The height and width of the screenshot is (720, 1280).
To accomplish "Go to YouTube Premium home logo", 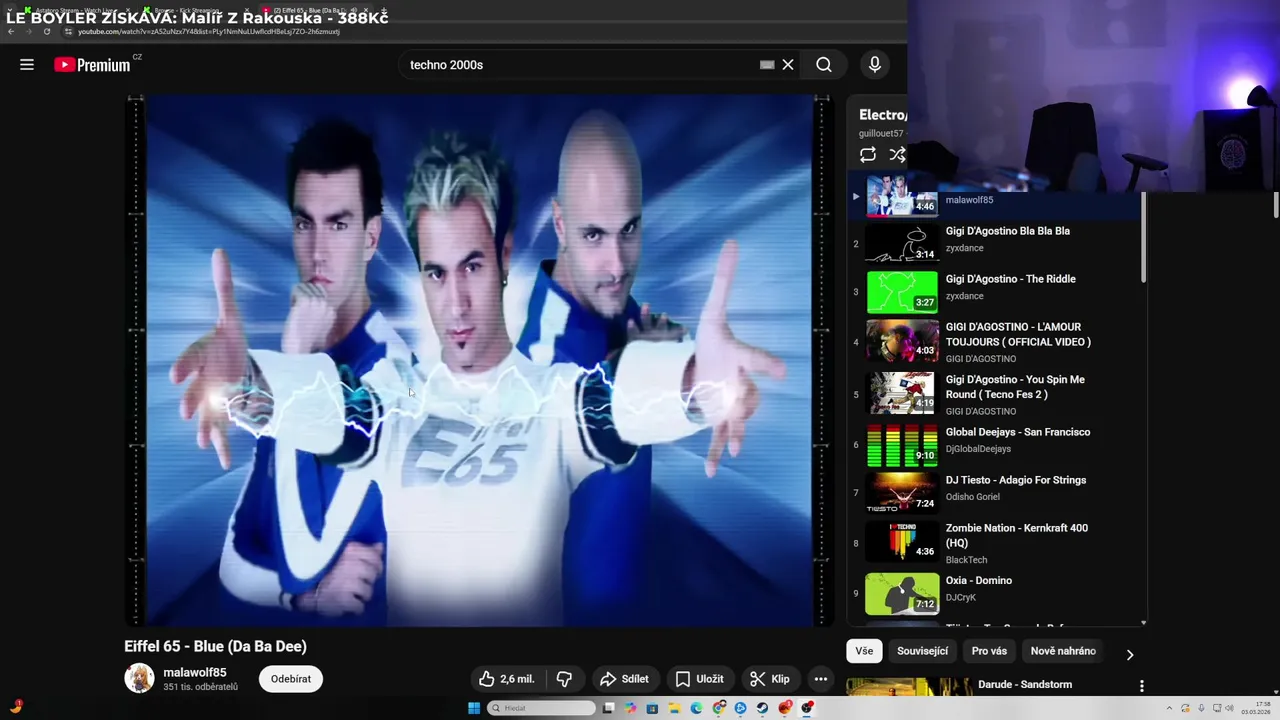I will tap(92, 65).
